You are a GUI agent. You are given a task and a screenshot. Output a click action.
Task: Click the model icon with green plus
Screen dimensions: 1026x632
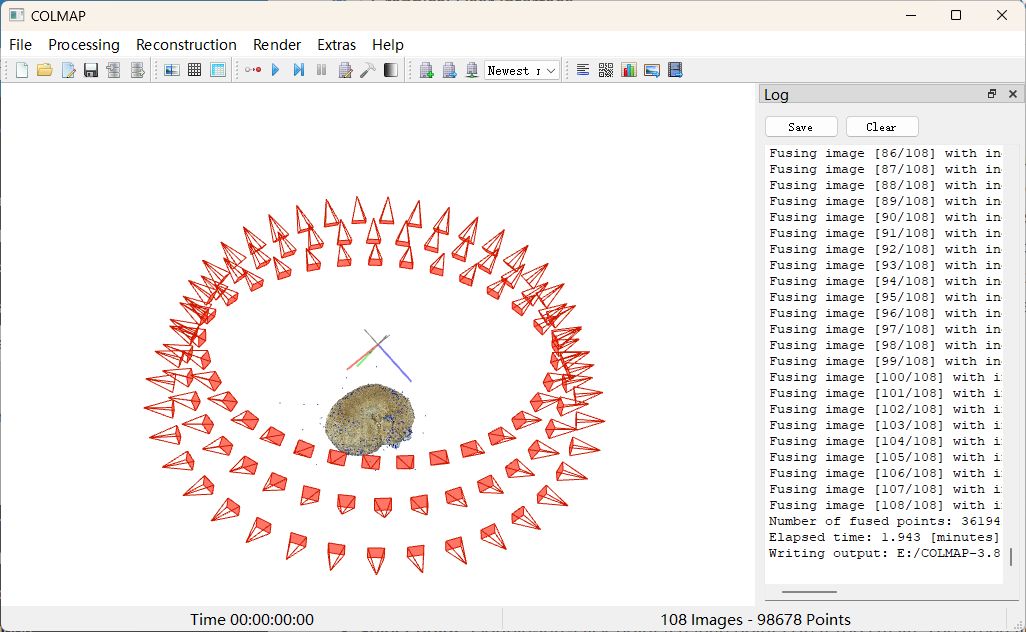point(426,70)
